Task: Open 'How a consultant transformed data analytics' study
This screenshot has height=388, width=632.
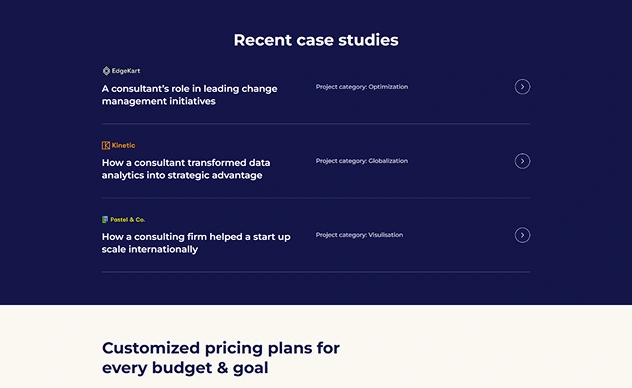Action: point(186,169)
